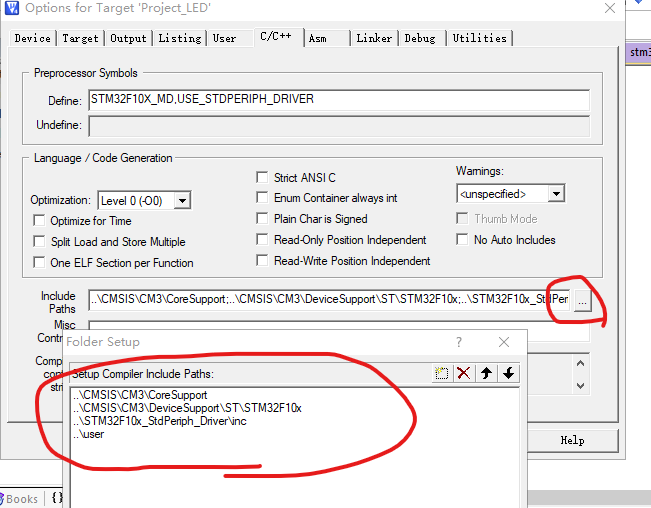Select the stm3 editor tab behind dialog
651x508 pixels.
tap(639, 52)
